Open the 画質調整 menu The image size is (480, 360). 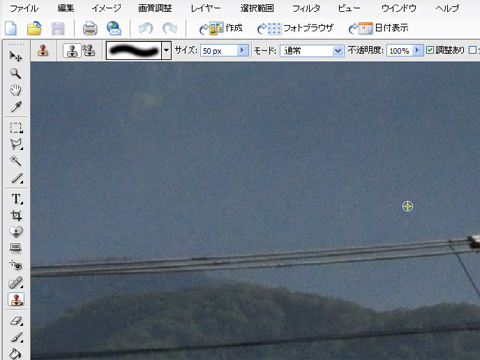tap(155, 8)
